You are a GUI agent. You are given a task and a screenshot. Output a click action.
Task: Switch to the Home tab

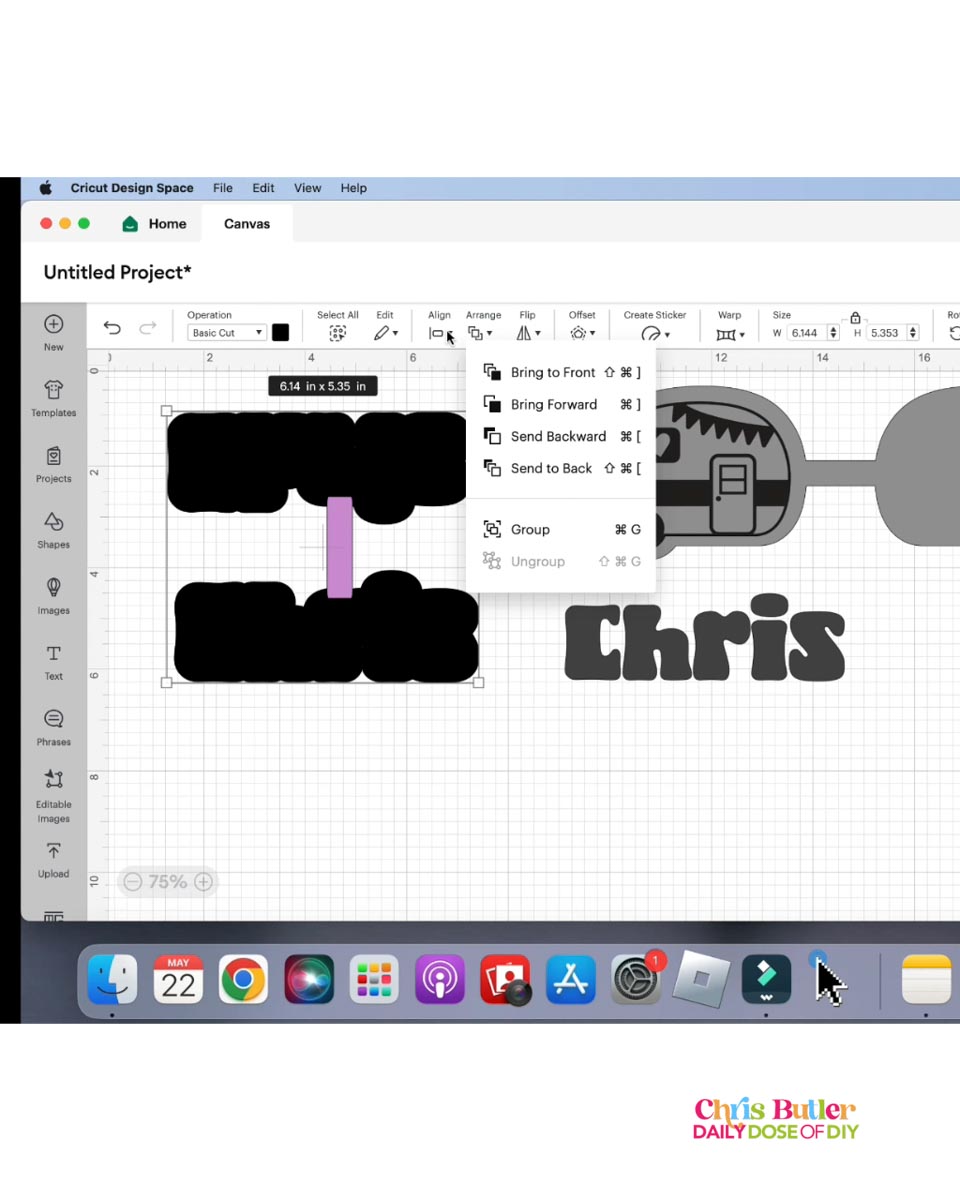[154, 224]
